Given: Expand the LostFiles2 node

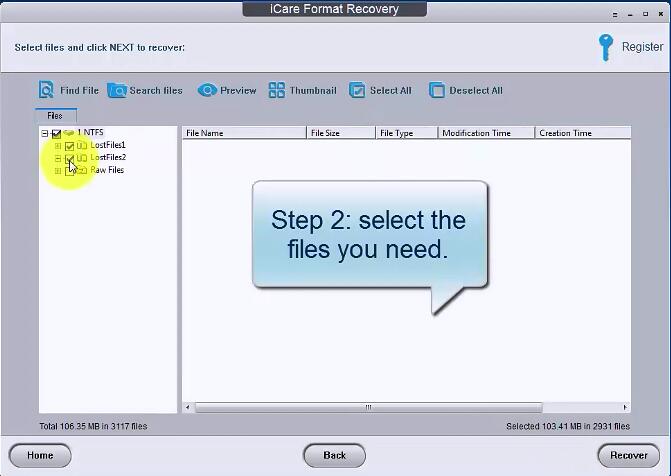Looking at the screenshot, I should tap(58, 158).
